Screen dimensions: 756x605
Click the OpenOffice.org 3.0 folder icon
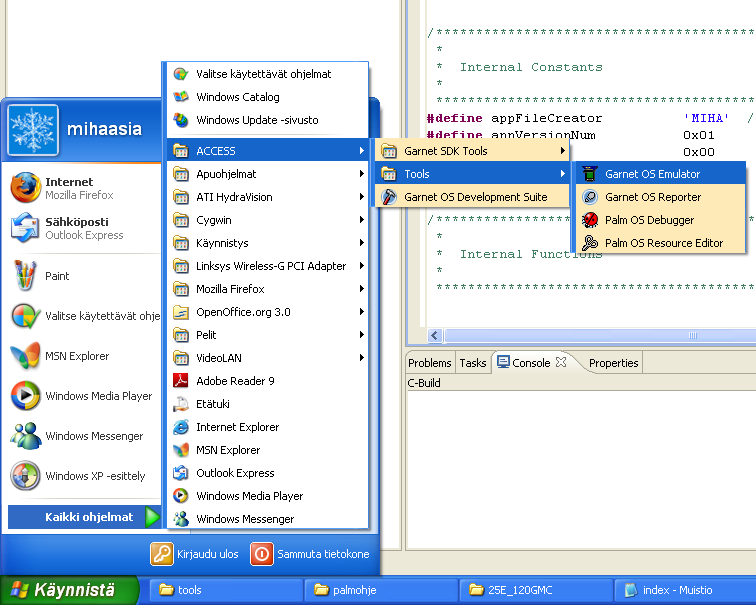pyautogui.click(x=181, y=312)
